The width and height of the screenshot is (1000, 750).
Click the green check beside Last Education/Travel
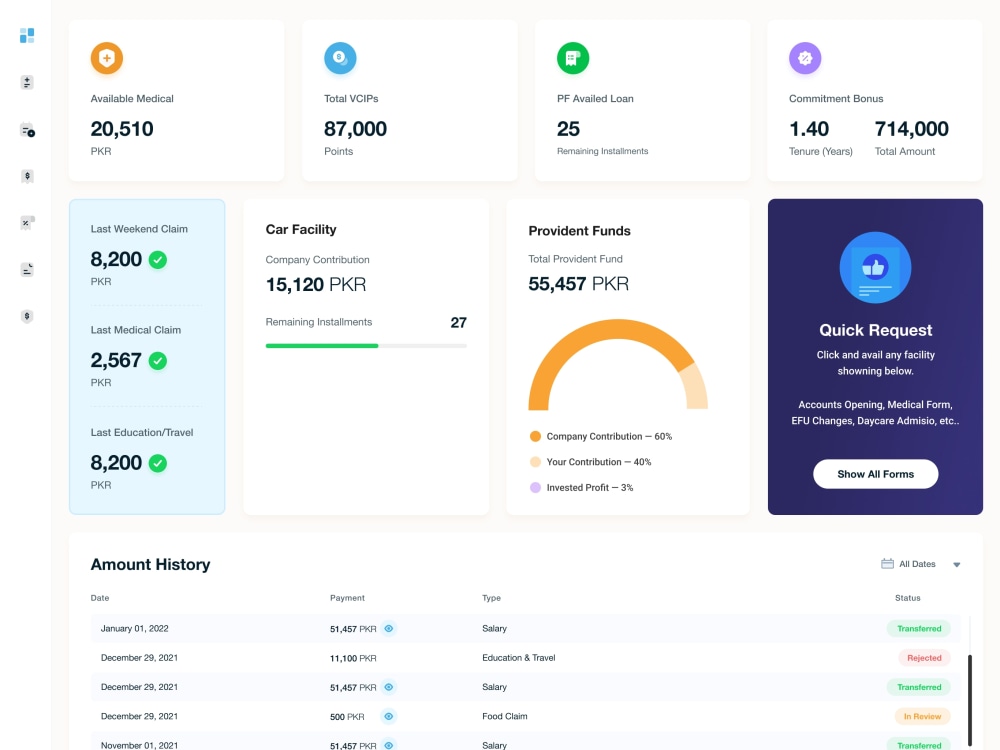tap(158, 463)
